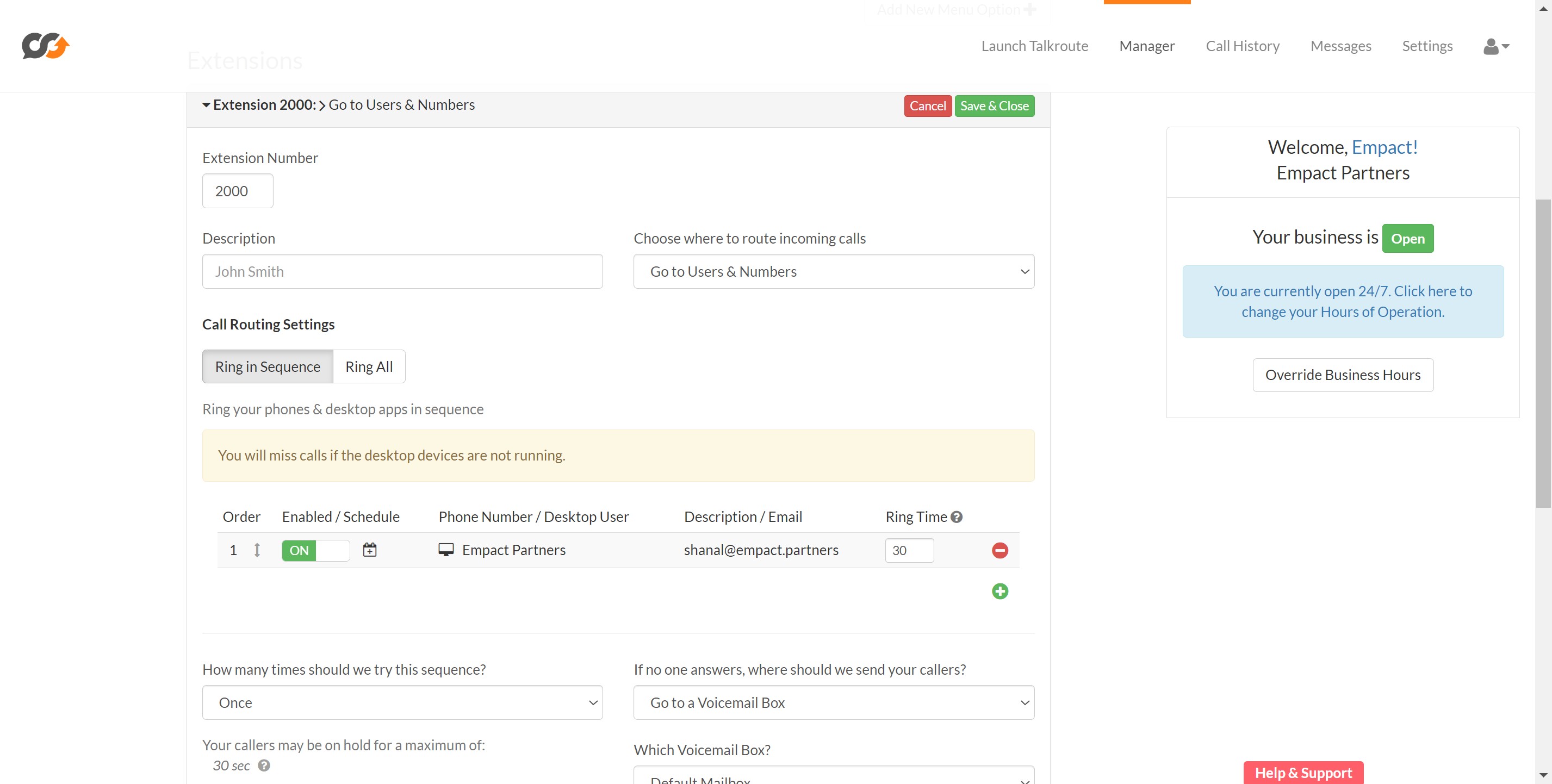Select the Ring All option

[369, 366]
